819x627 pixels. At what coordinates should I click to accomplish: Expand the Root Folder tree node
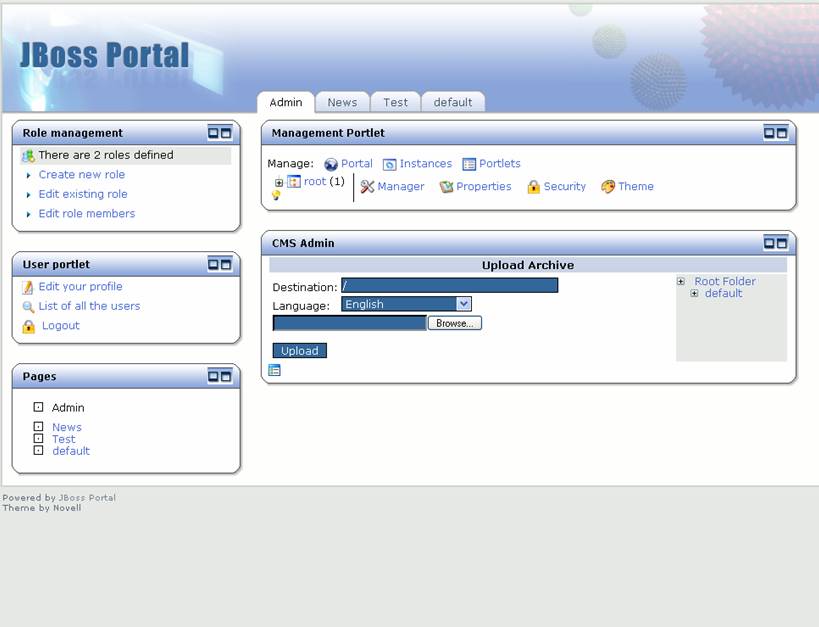pyautogui.click(x=681, y=282)
